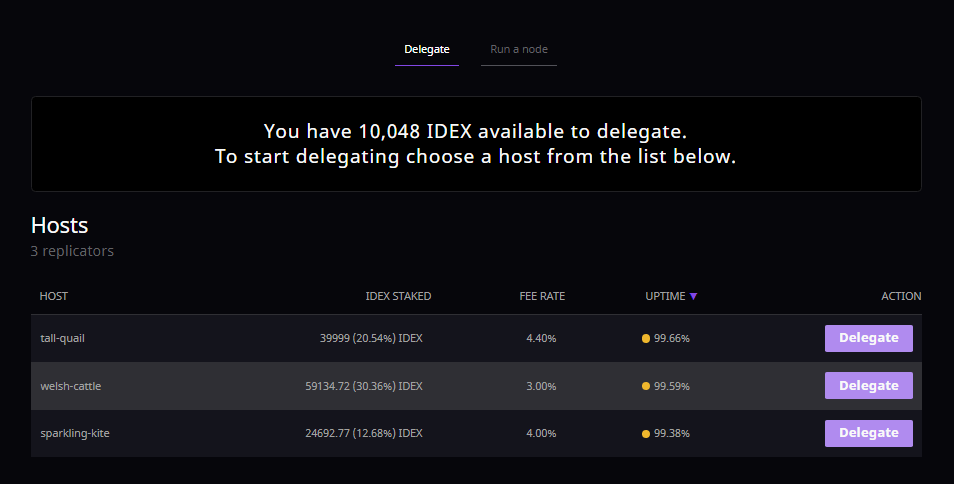
Task: Select the tall-quail host name
Action: pos(62,338)
